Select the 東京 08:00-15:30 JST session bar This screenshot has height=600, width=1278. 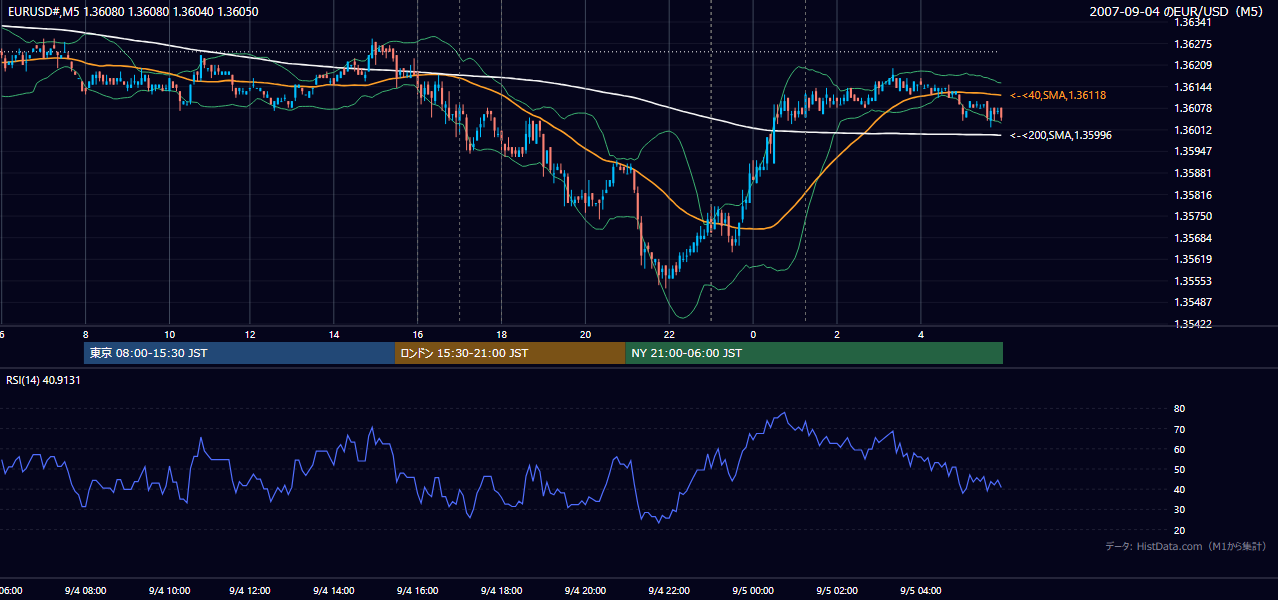[x=240, y=353]
